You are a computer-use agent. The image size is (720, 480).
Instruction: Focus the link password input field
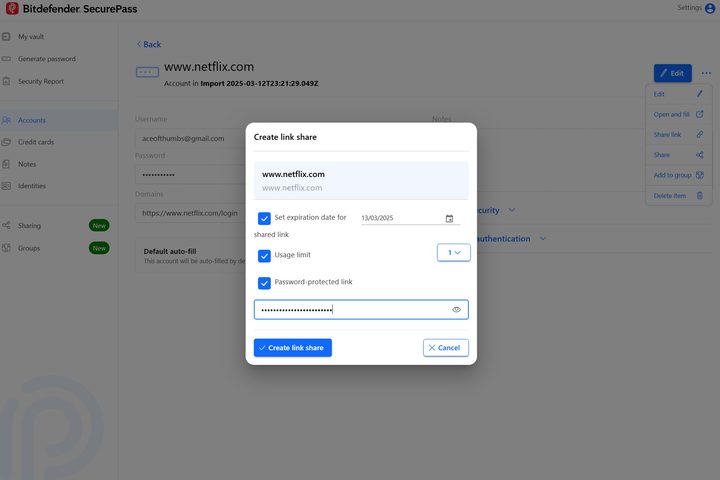coord(361,310)
